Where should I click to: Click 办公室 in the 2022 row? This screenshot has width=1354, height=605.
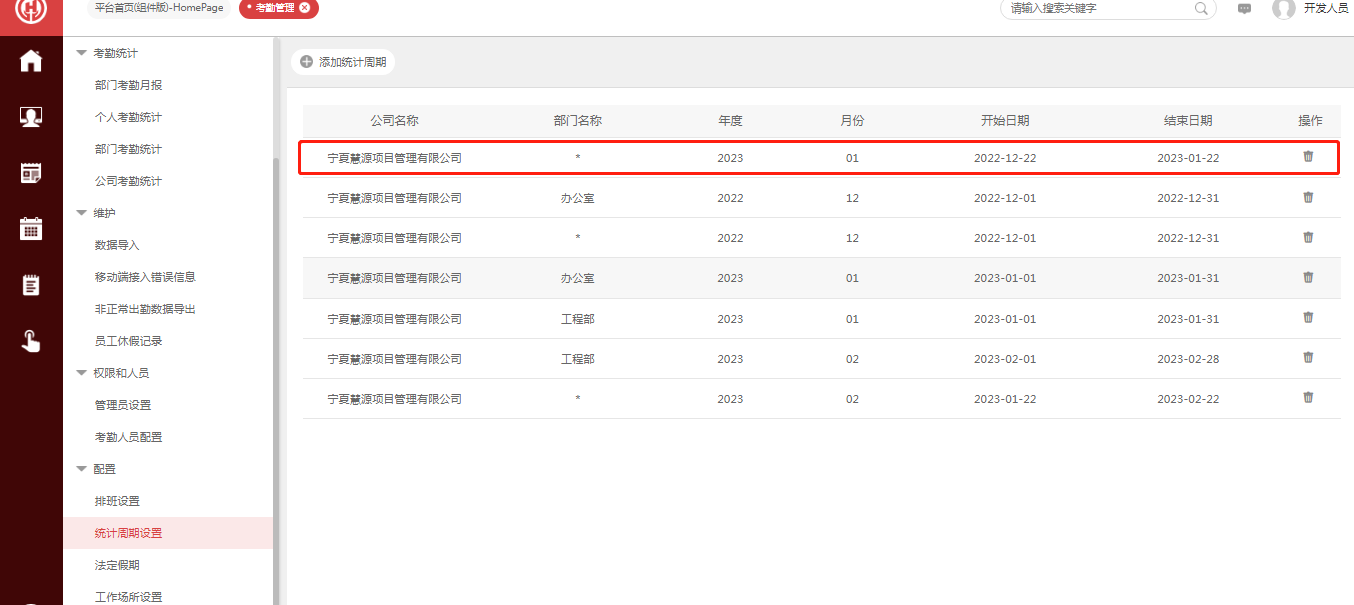tap(578, 198)
